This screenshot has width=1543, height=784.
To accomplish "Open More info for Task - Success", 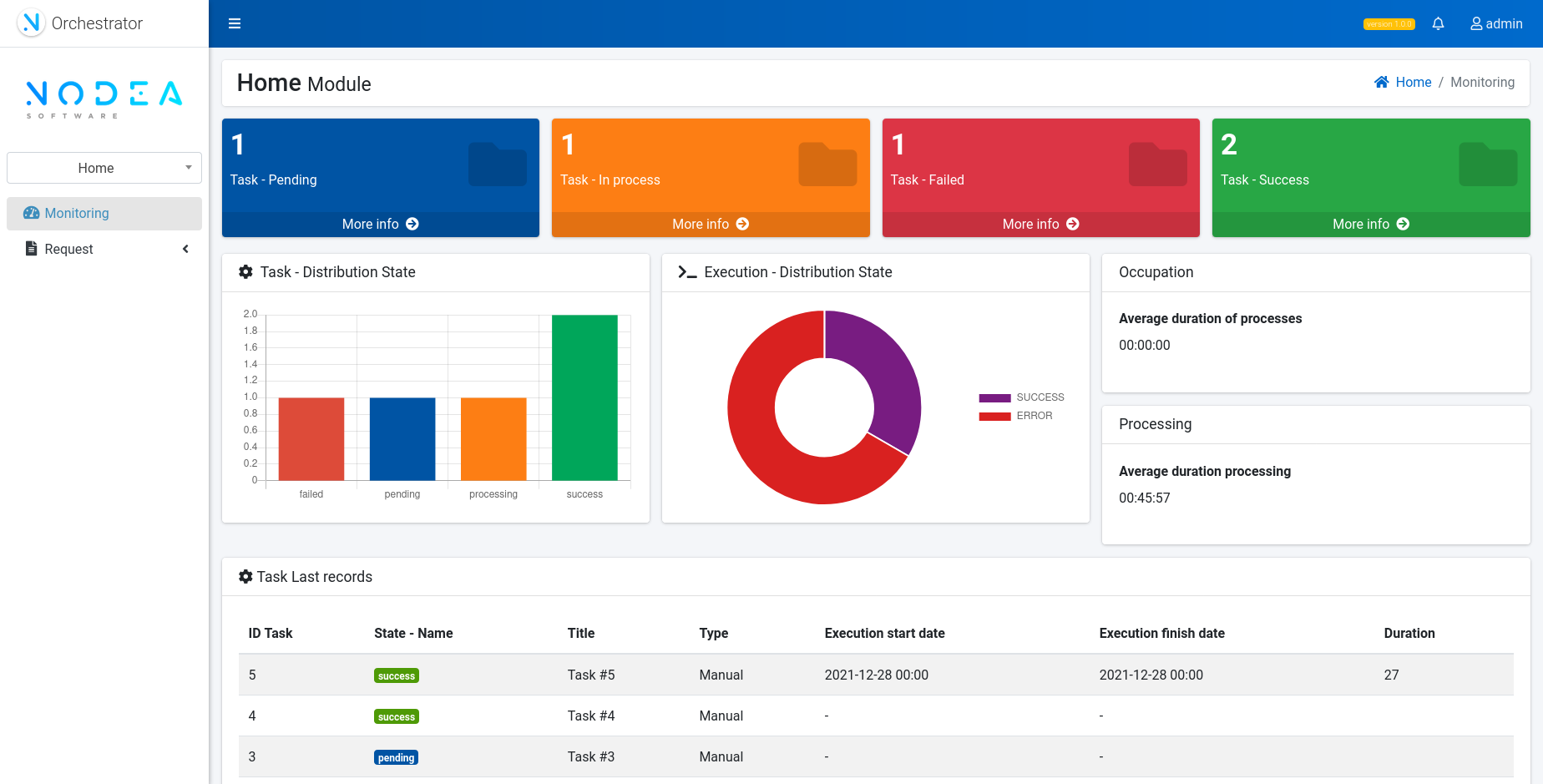I will (x=1371, y=224).
